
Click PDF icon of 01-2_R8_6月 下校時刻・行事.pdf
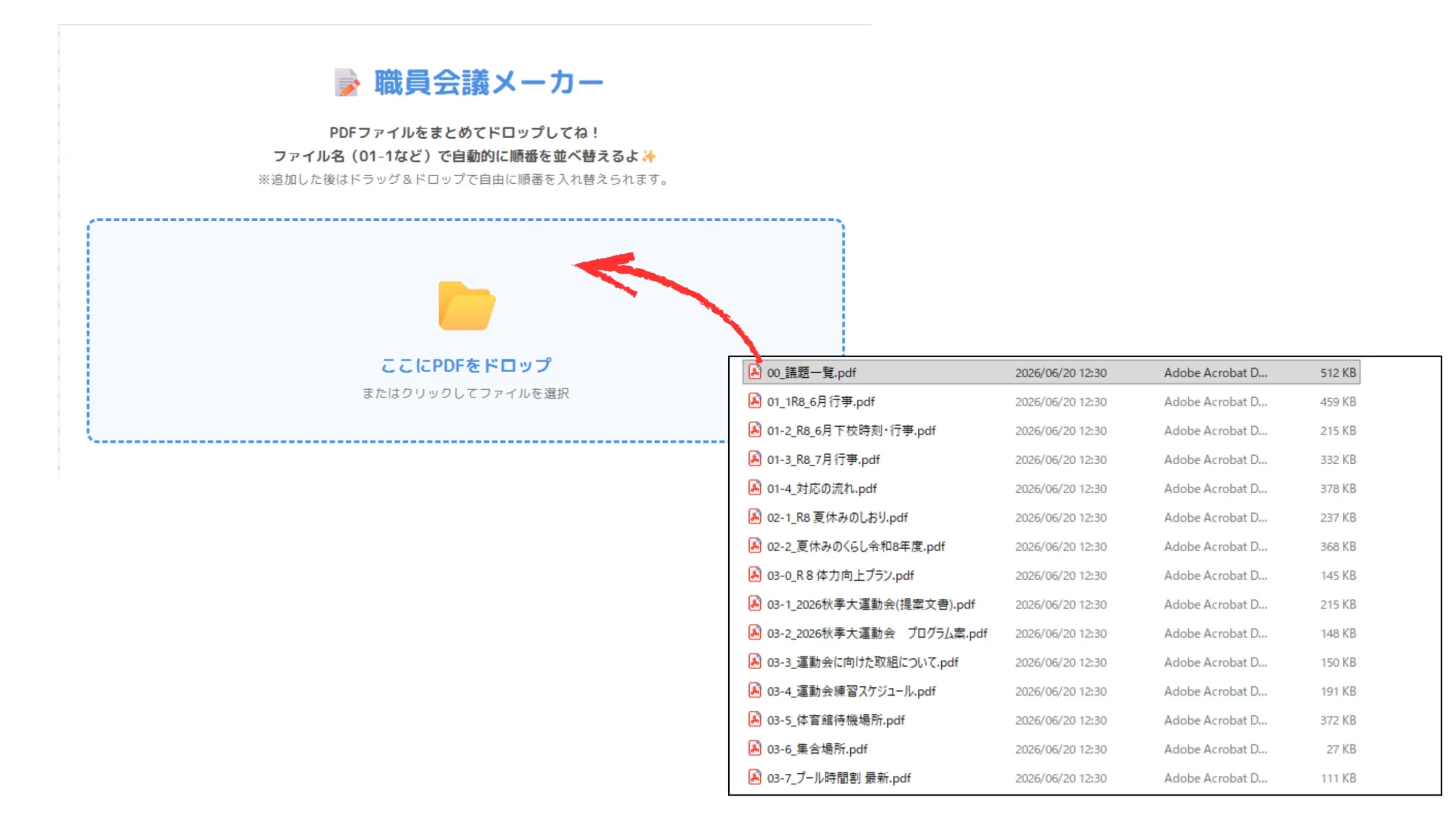point(754,430)
